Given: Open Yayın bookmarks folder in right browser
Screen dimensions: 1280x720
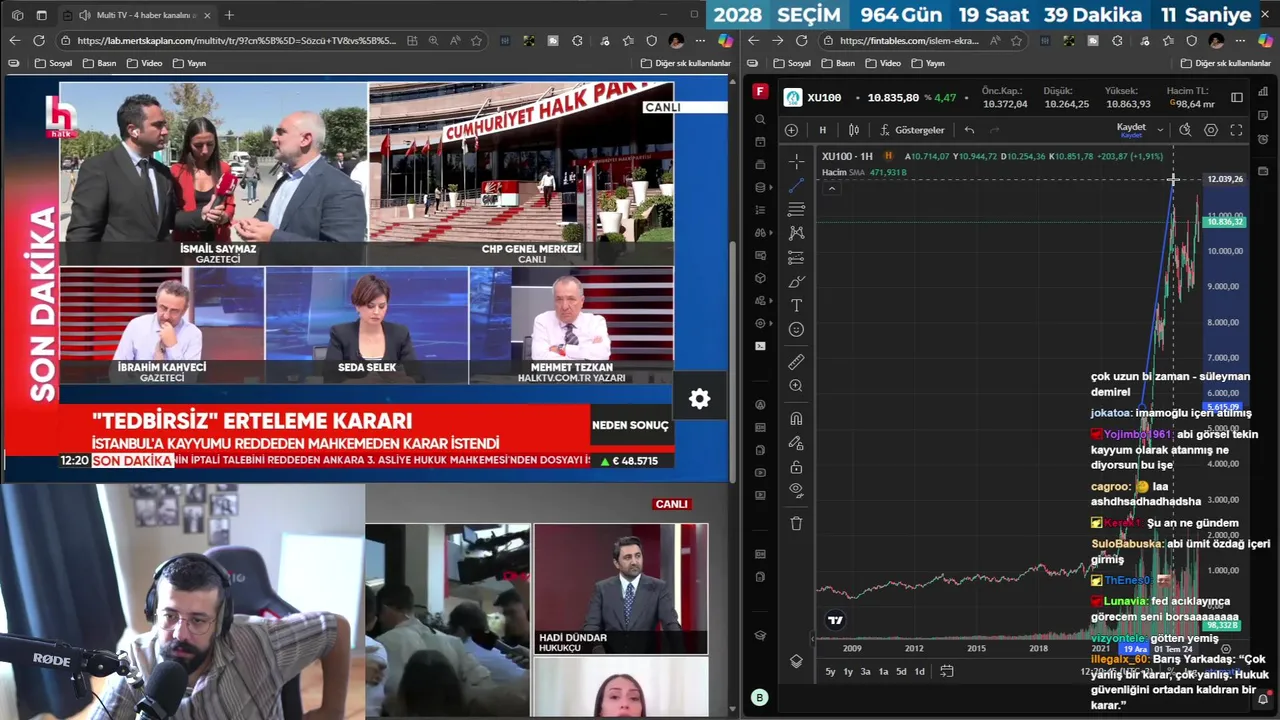Looking at the screenshot, I should (x=929, y=63).
